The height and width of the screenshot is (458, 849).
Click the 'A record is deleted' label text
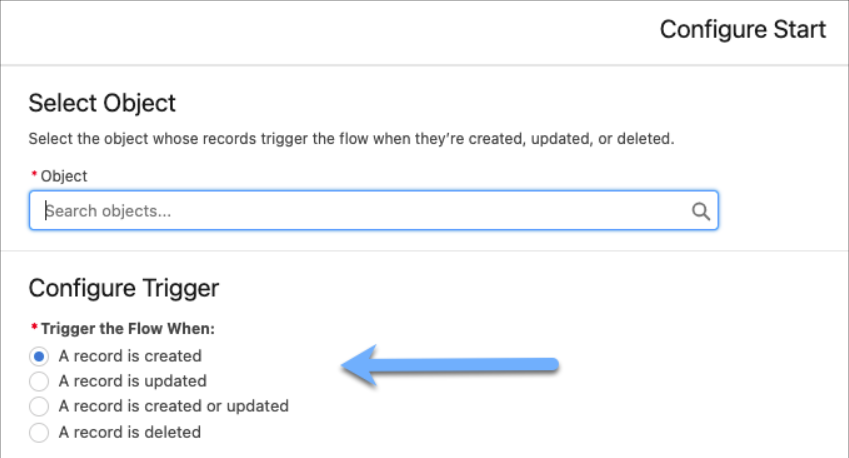click(x=130, y=433)
